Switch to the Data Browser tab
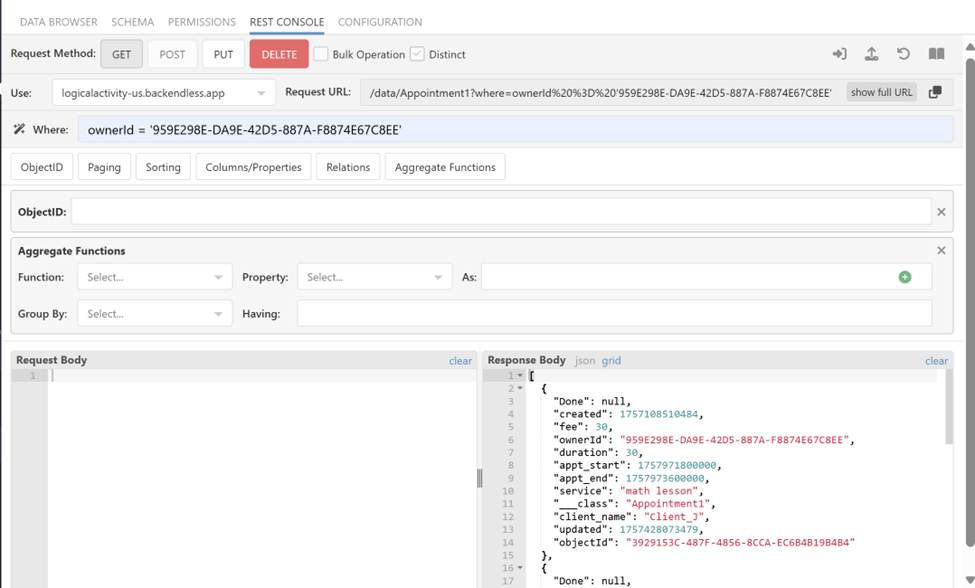The width and height of the screenshot is (975, 588). point(58,22)
